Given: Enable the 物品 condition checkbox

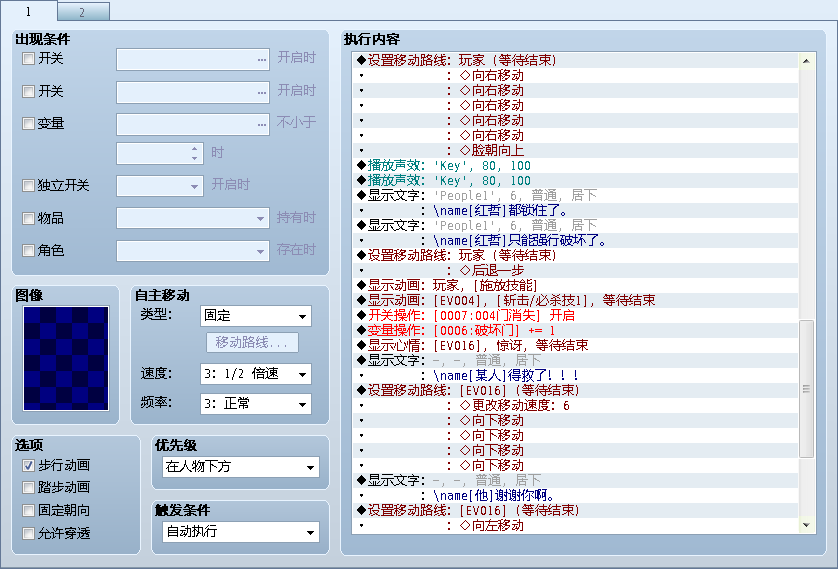Looking at the screenshot, I should click(x=28, y=219).
